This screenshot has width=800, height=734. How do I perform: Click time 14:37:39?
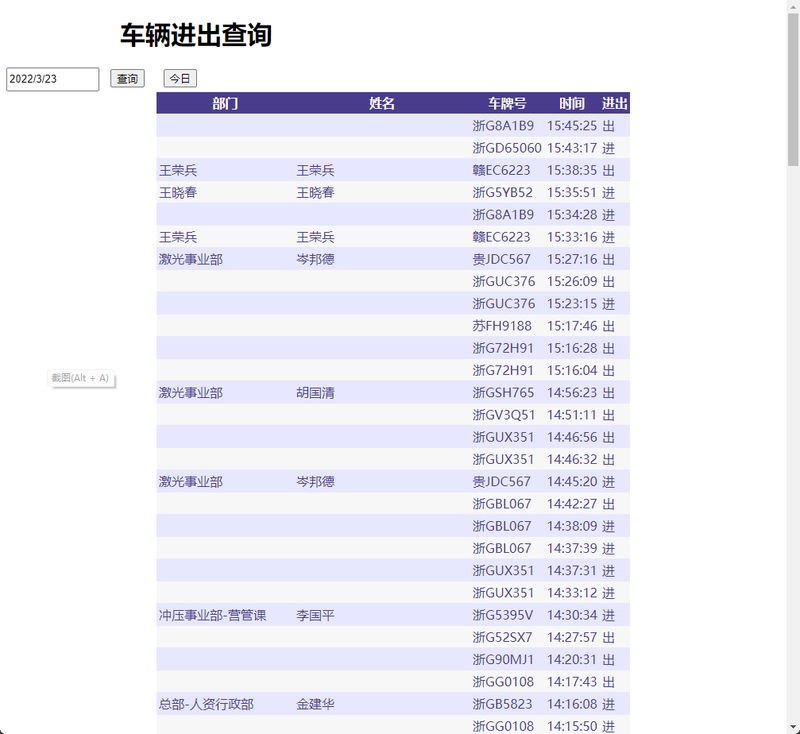click(x=572, y=548)
